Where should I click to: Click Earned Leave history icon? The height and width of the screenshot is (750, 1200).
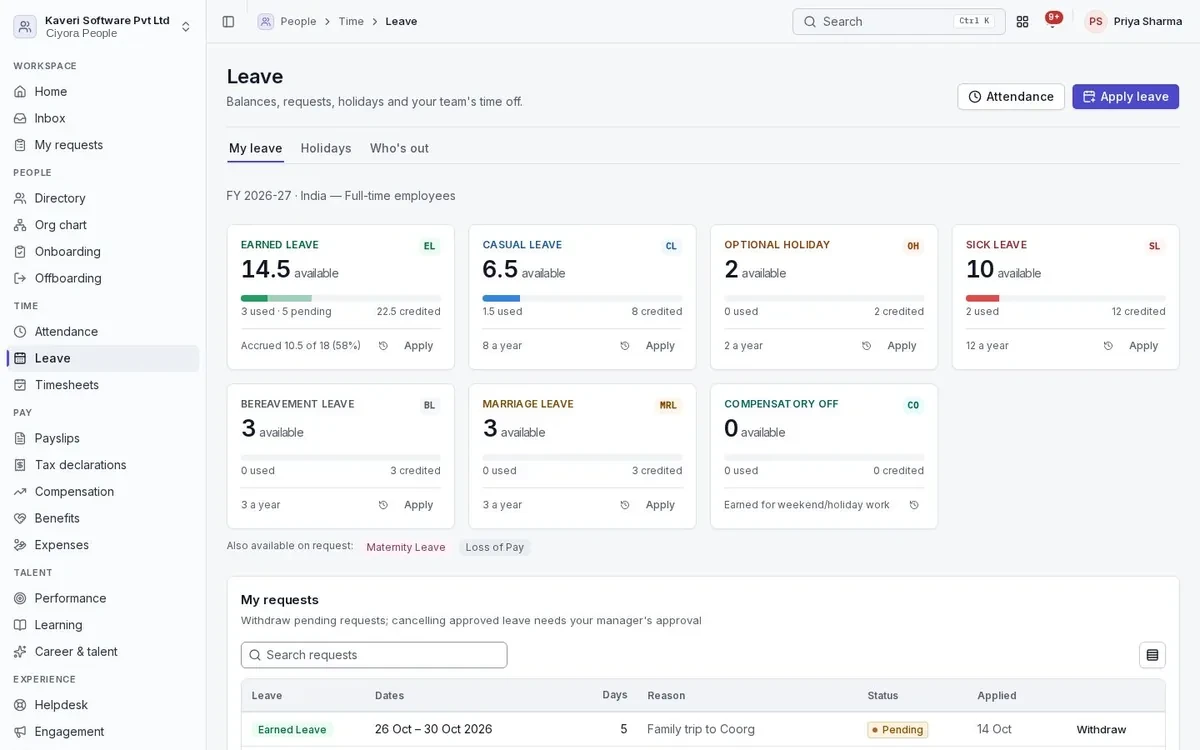coord(383,346)
